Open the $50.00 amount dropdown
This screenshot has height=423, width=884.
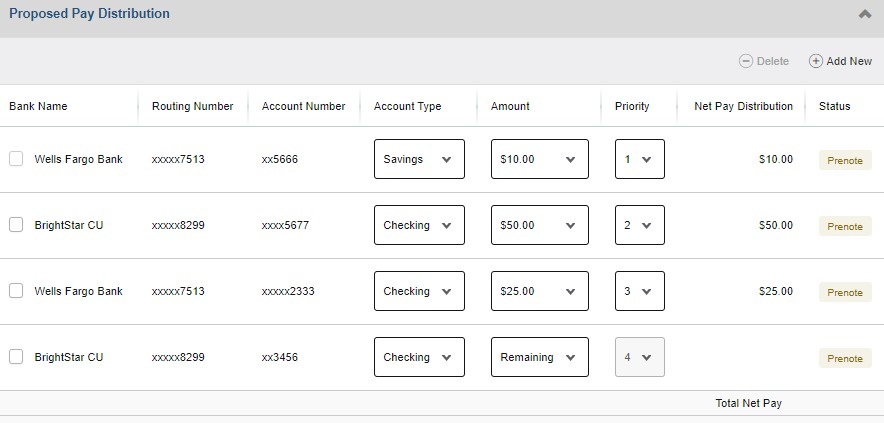click(x=539, y=225)
